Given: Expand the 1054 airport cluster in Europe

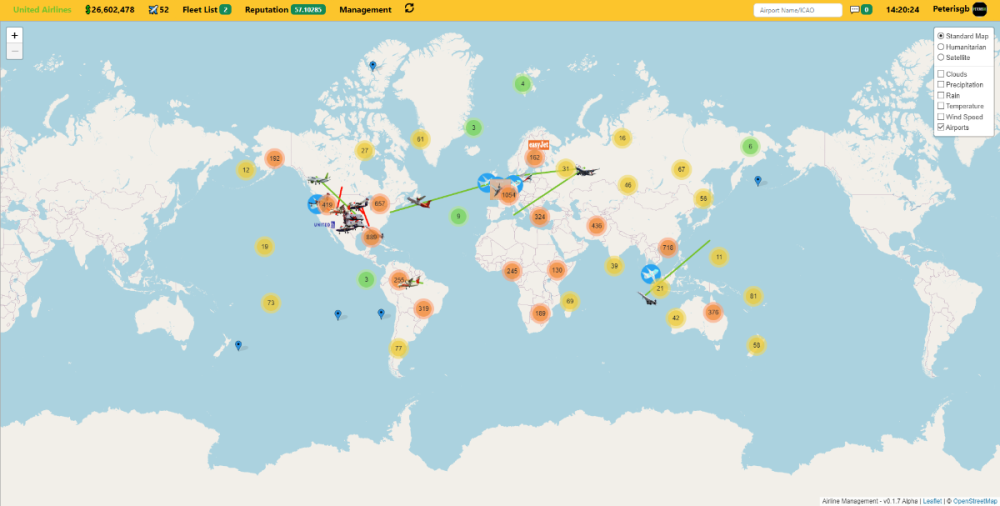Looking at the screenshot, I should click(509, 195).
